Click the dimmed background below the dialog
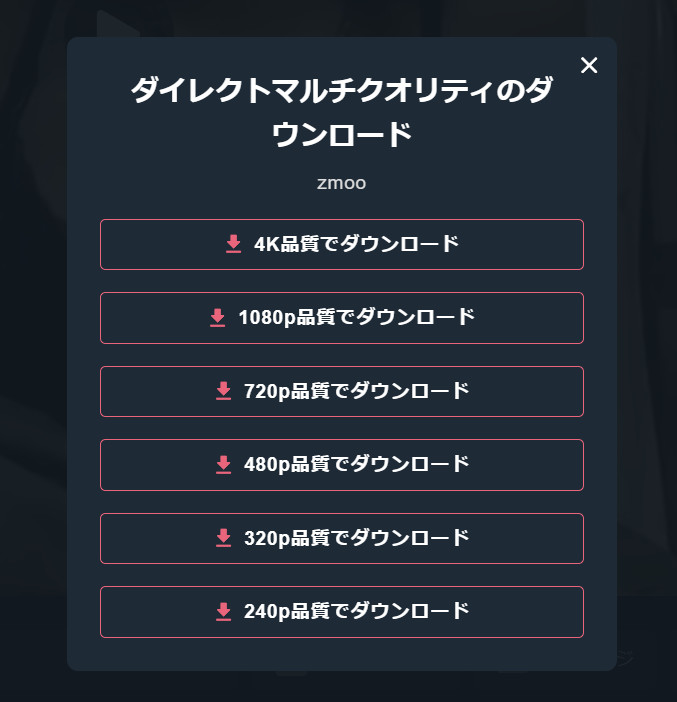 pyautogui.click(x=341, y=688)
